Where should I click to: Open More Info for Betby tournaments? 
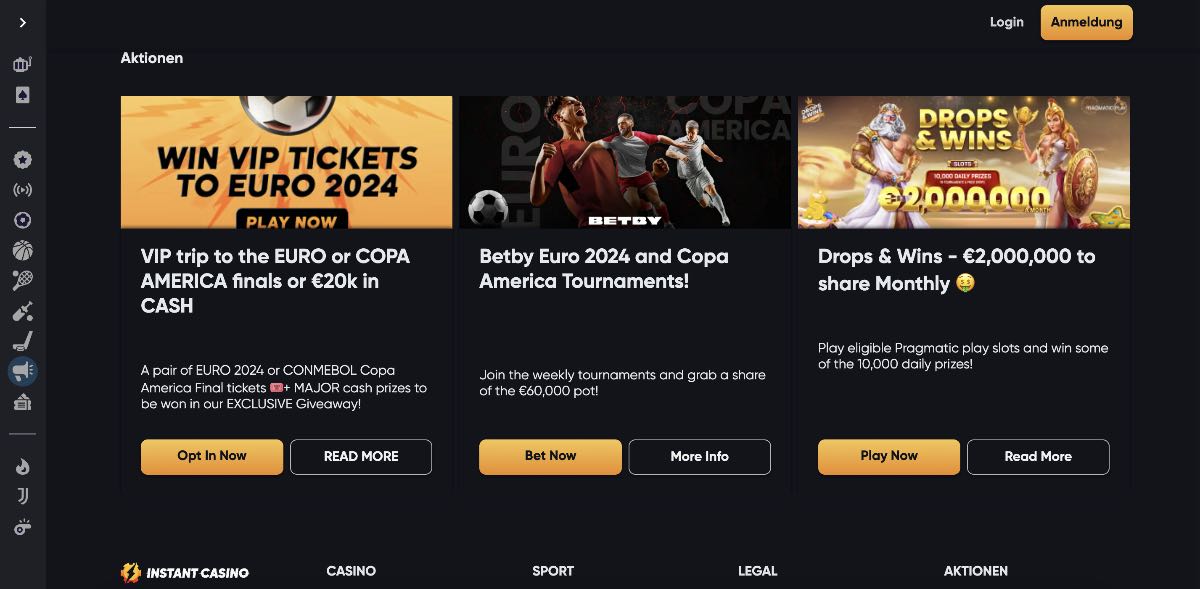pos(699,456)
